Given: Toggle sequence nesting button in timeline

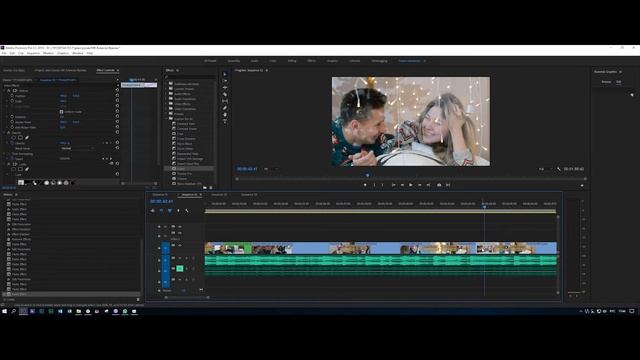Looking at the screenshot, I should (153, 211).
